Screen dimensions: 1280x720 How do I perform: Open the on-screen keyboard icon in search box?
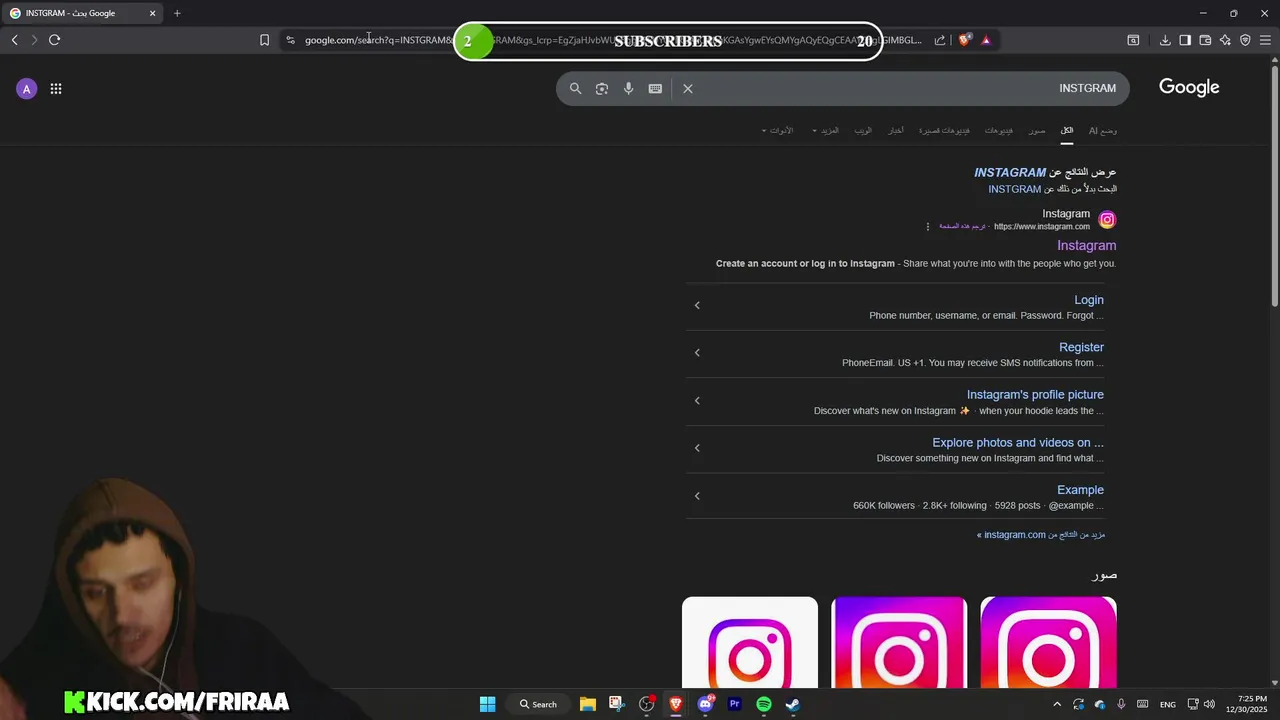[655, 88]
